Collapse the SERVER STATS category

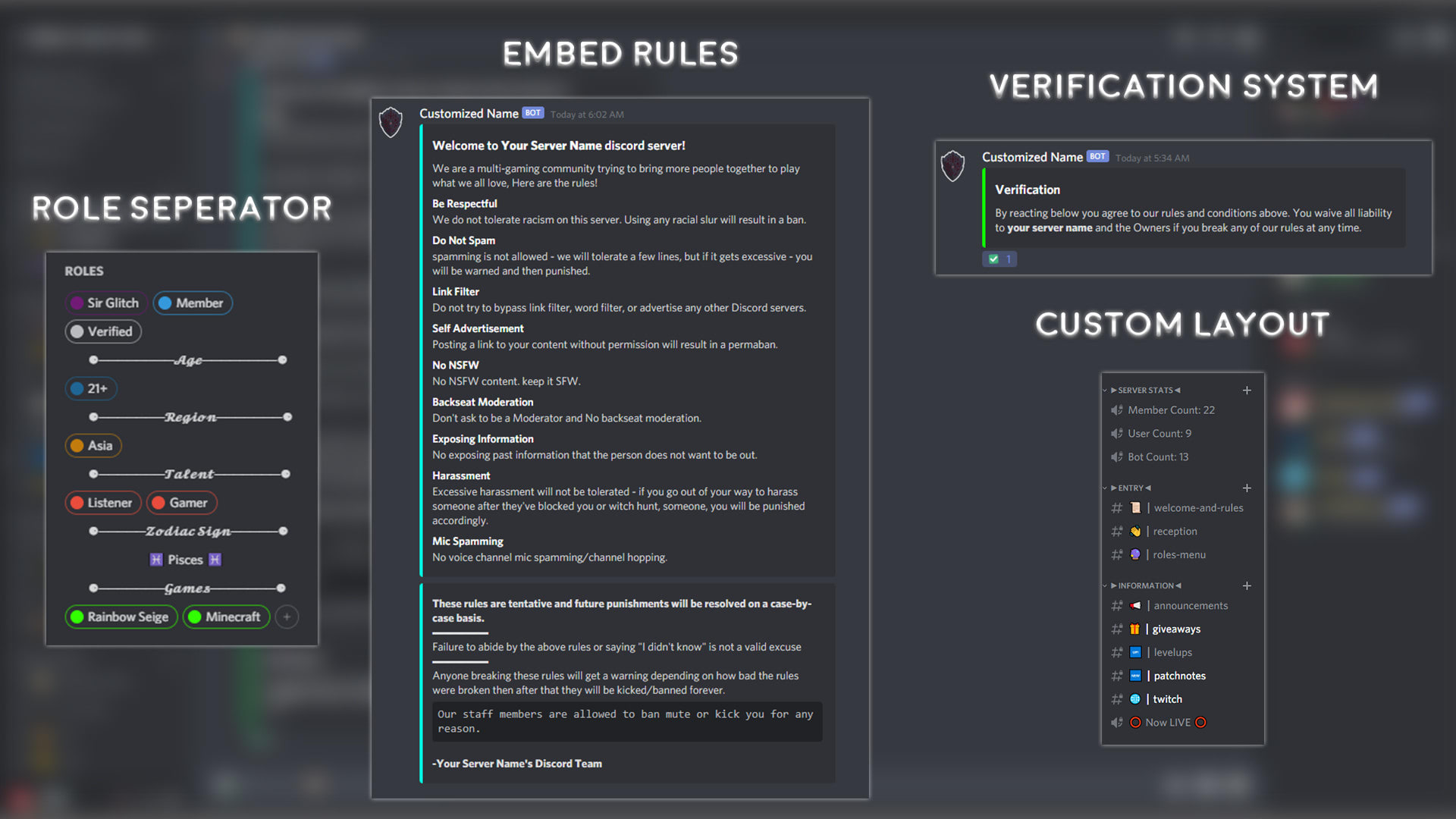tap(1105, 390)
